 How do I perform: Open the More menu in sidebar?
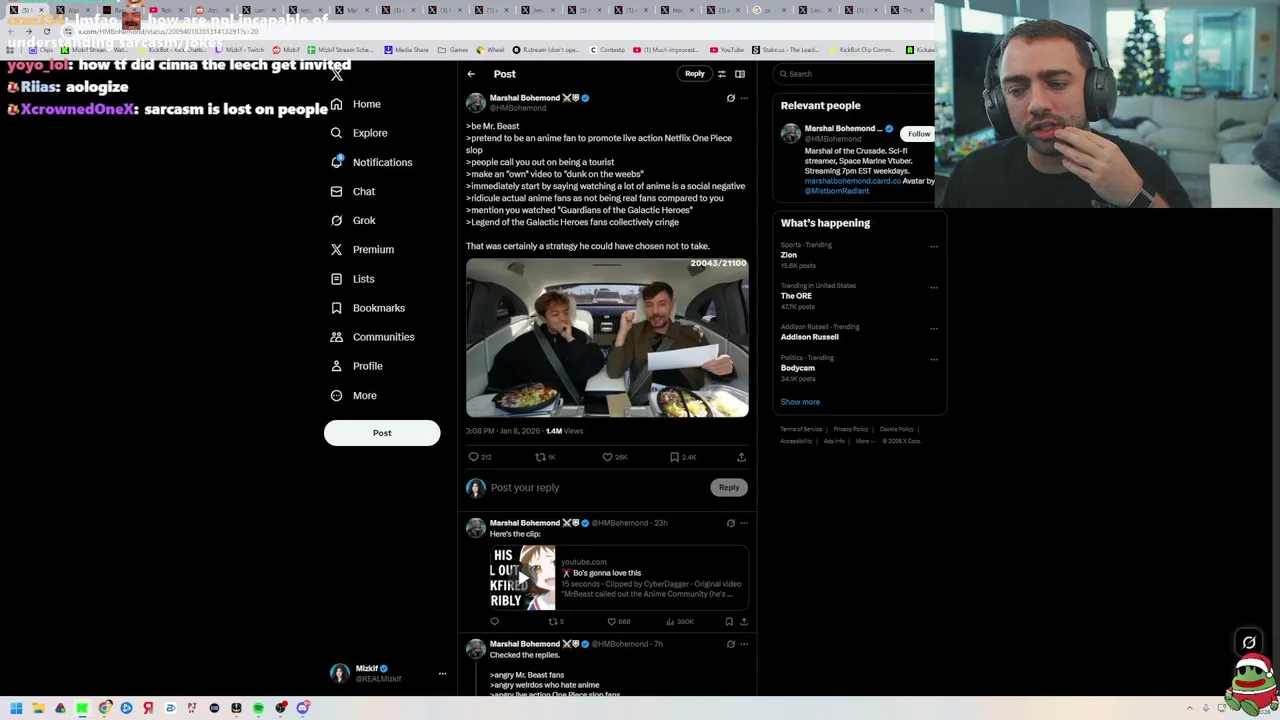[353, 395]
